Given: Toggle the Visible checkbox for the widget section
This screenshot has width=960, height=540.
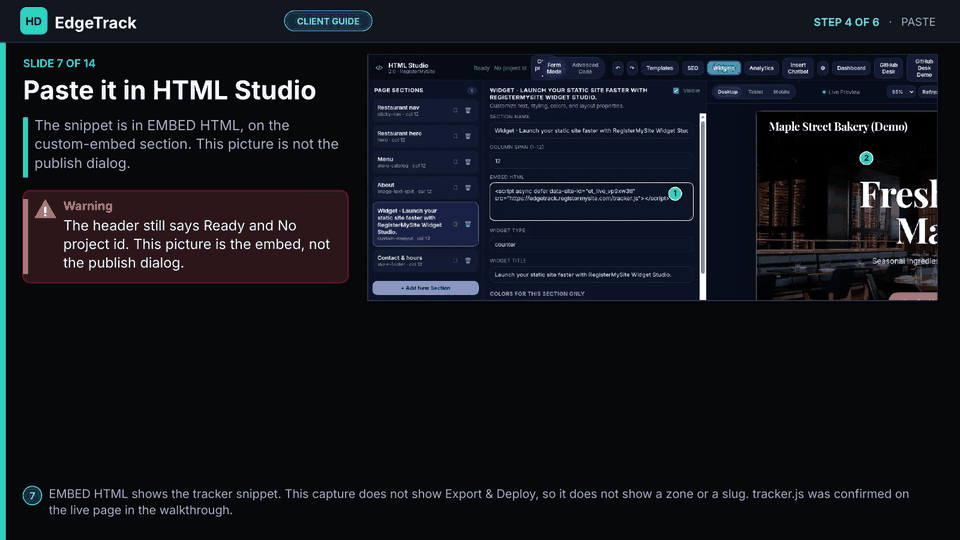Looking at the screenshot, I should (676, 91).
